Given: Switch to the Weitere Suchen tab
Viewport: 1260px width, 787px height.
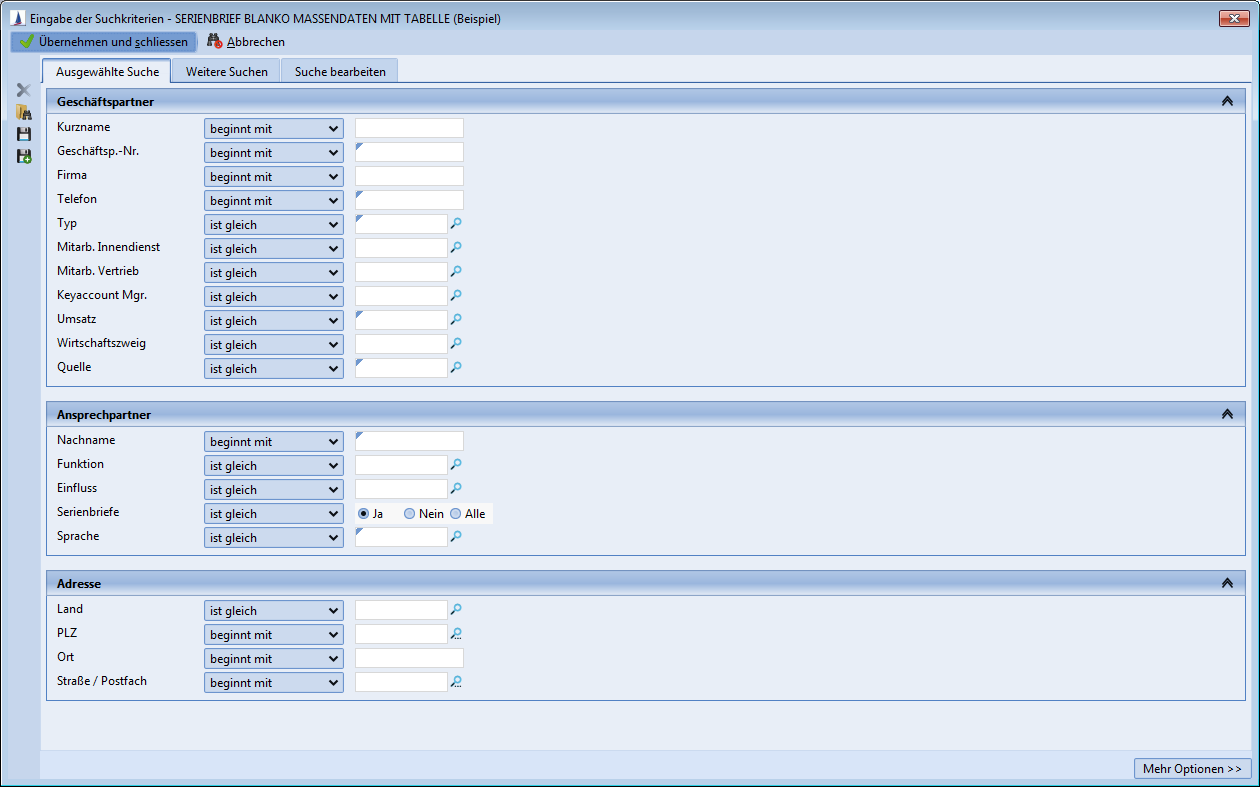Looking at the screenshot, I should (227, 72).
